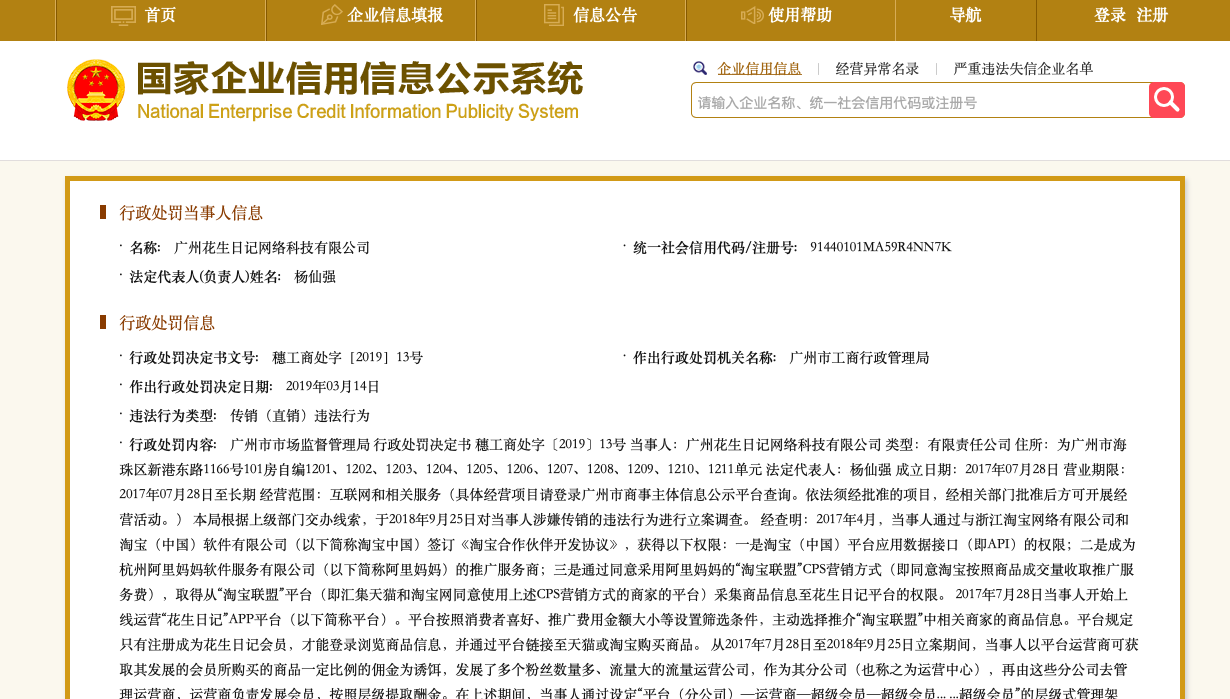
Task: Click the red magnifier search button
Action: (1166, 99)
